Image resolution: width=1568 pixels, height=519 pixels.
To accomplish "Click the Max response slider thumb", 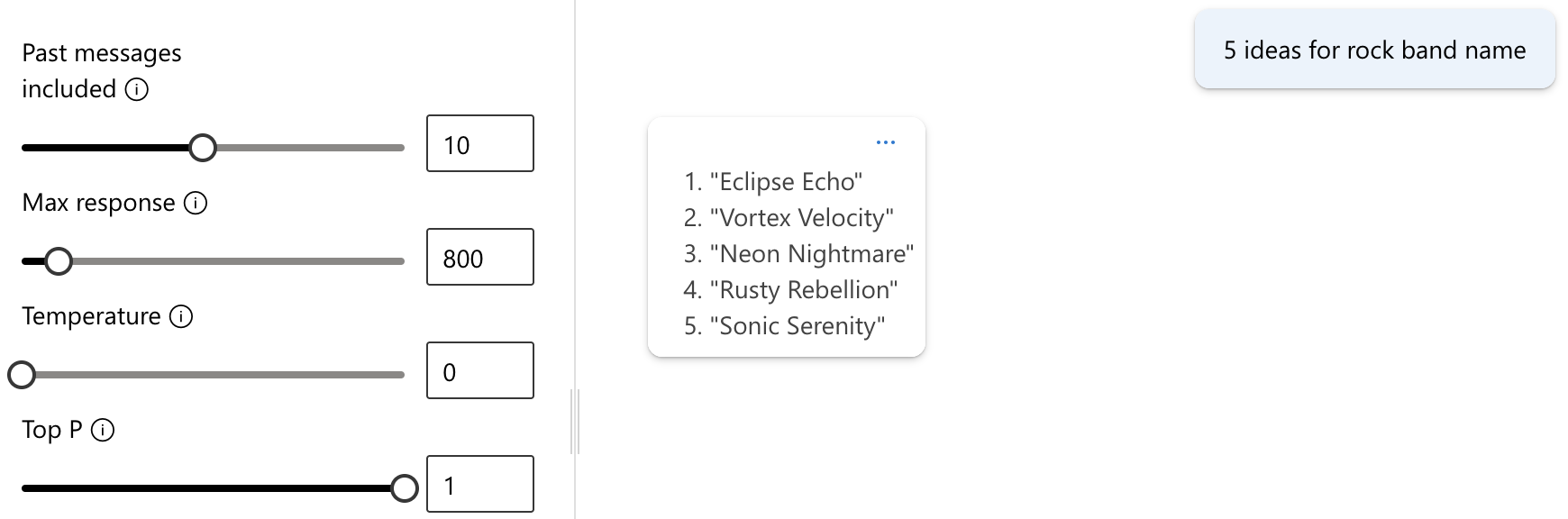I will pyautogui.click(x=59, y=261).
